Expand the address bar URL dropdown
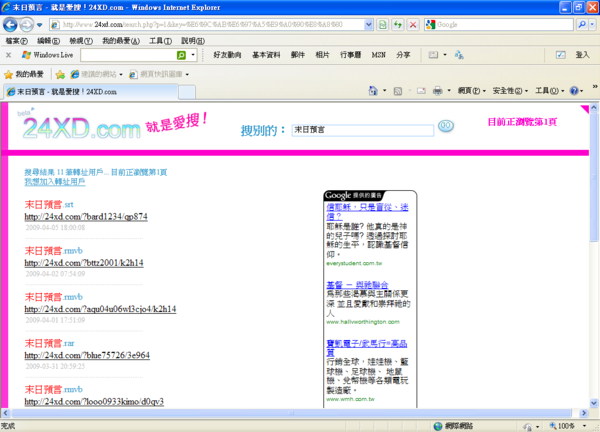 pyautogui.click(x=368, y=25)
